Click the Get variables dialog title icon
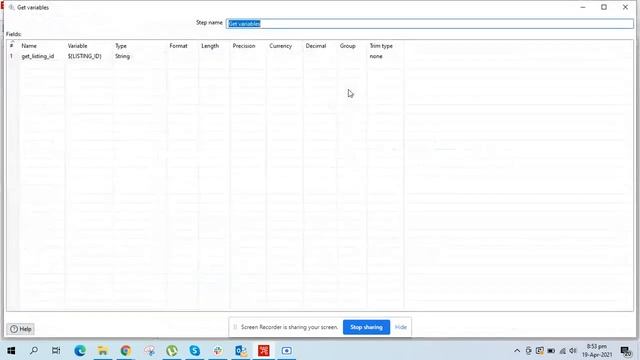The image size is (640, 360). coord(11,7)
